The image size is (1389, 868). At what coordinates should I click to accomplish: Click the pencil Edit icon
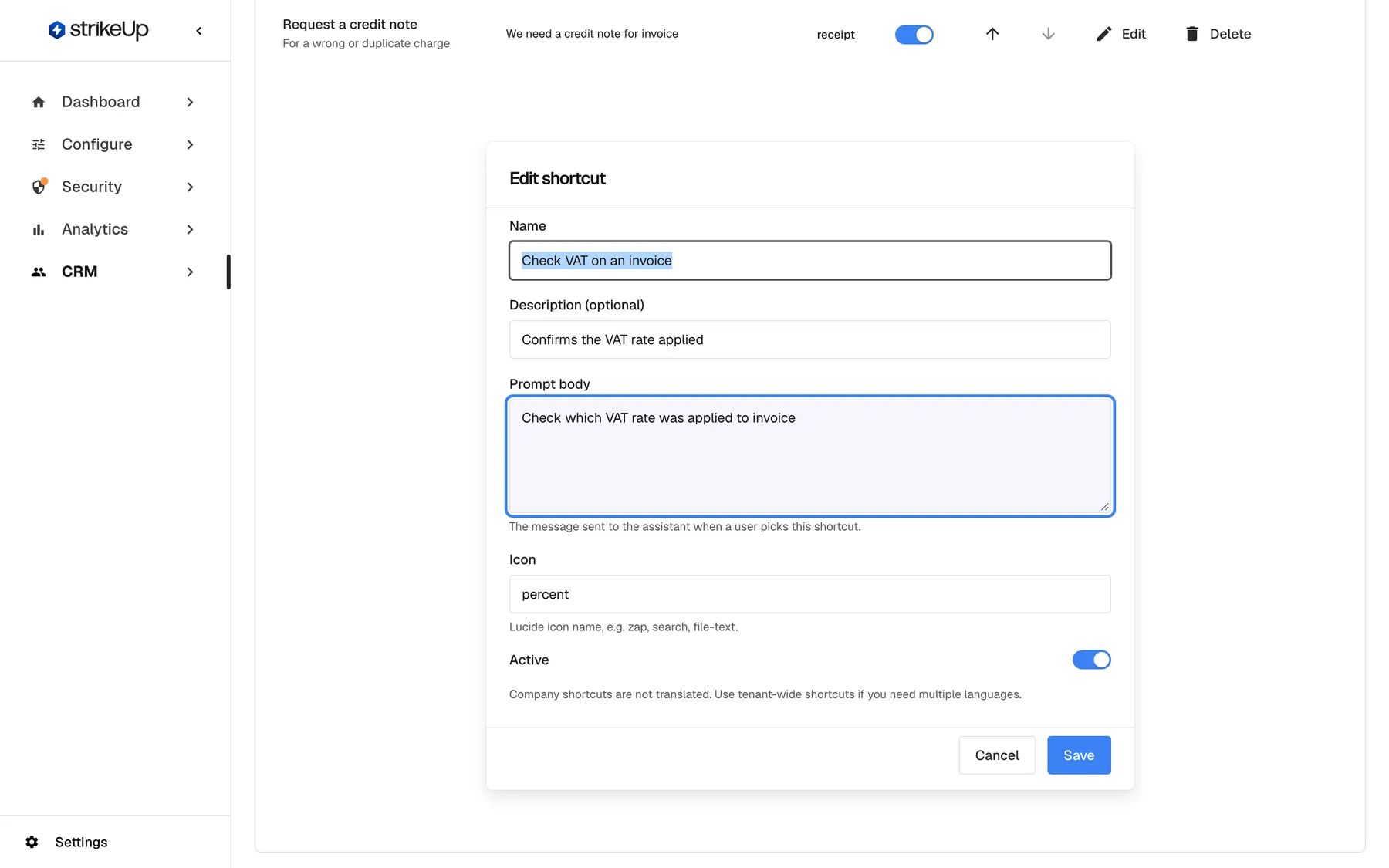(1104, 34)
